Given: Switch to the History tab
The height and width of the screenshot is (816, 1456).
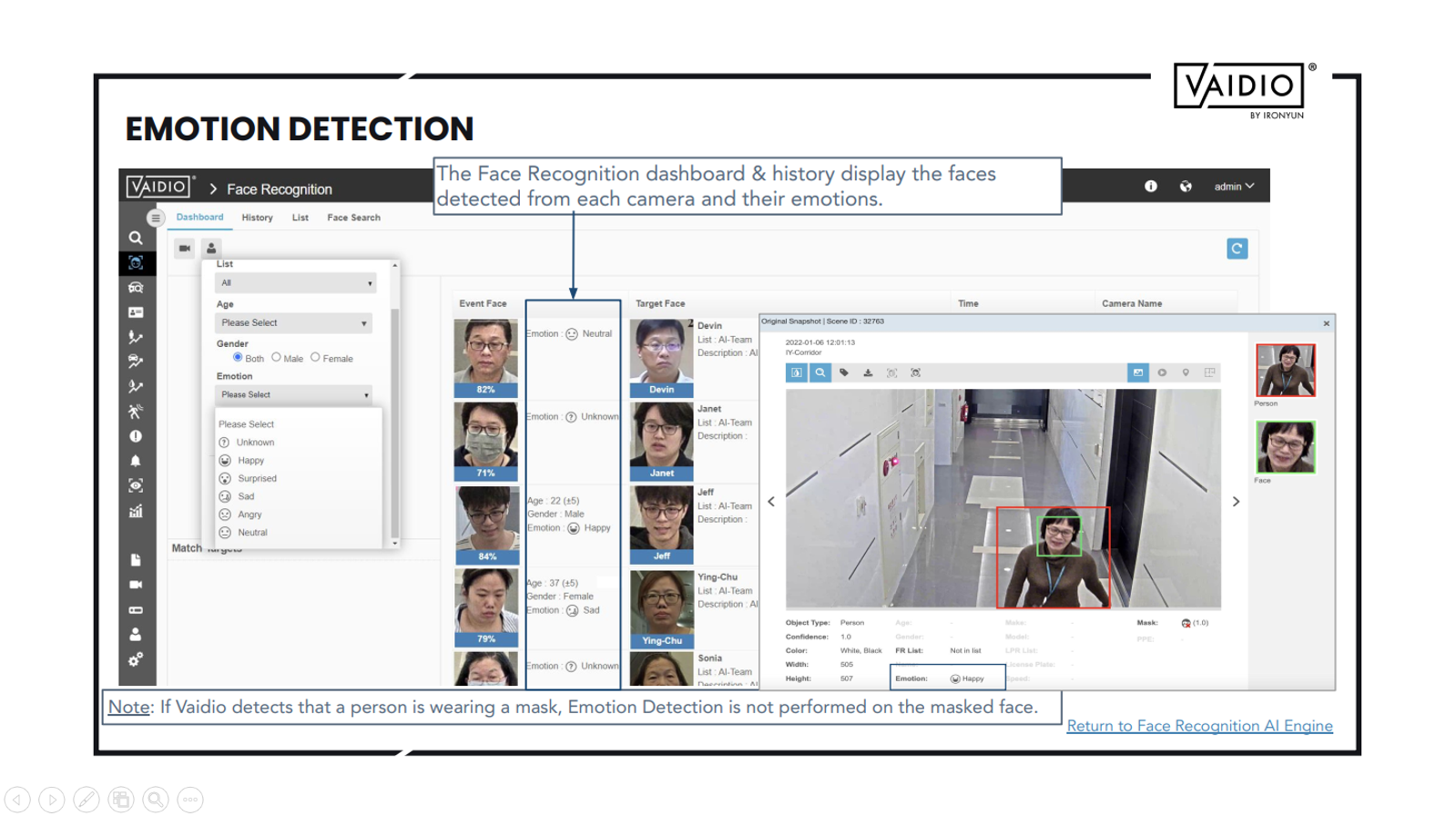Looking at the screenshot, I should (257, 218).
